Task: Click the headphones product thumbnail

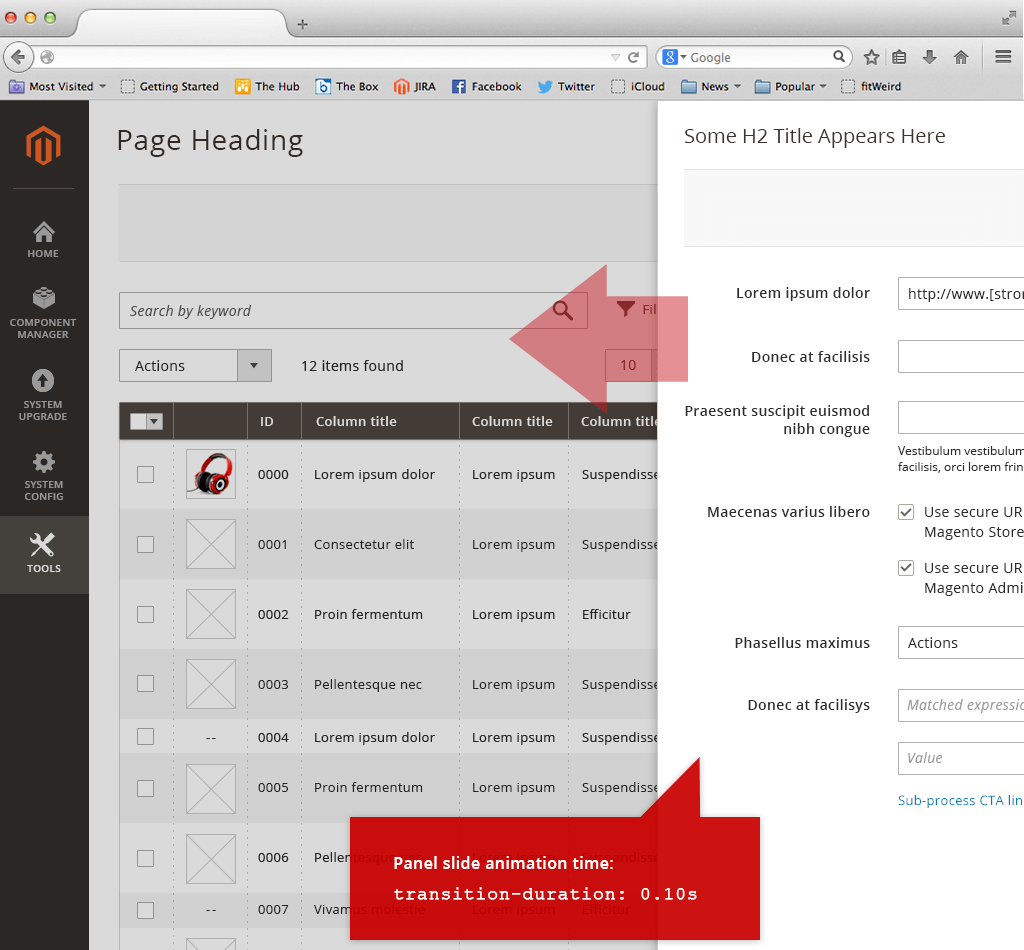Action: [210, 474]
